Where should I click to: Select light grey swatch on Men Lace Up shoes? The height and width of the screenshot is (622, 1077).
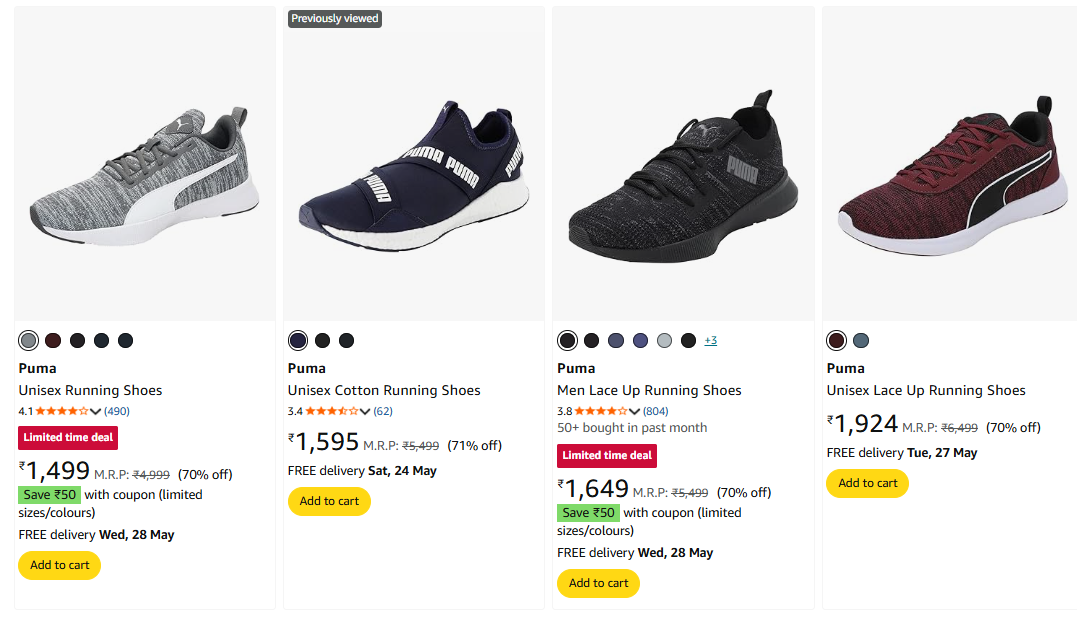click(x=664, y=341)
